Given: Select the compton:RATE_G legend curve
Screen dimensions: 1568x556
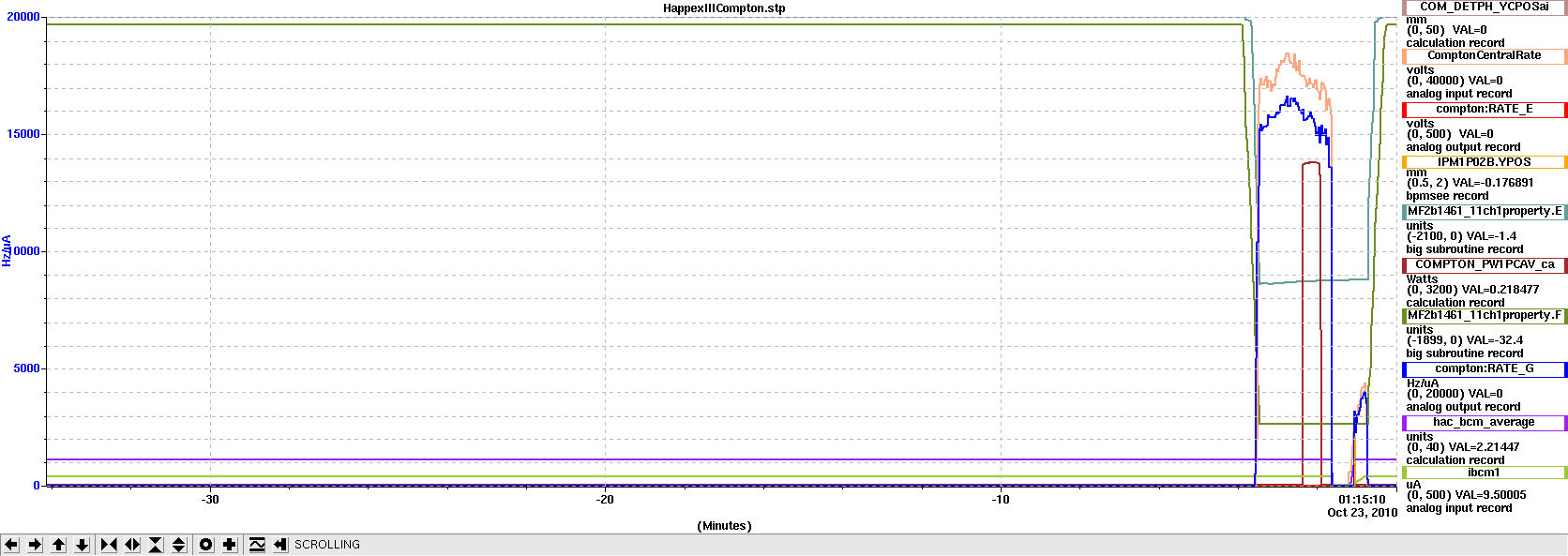Looking at the screenshot, I should pos(1485,369).
